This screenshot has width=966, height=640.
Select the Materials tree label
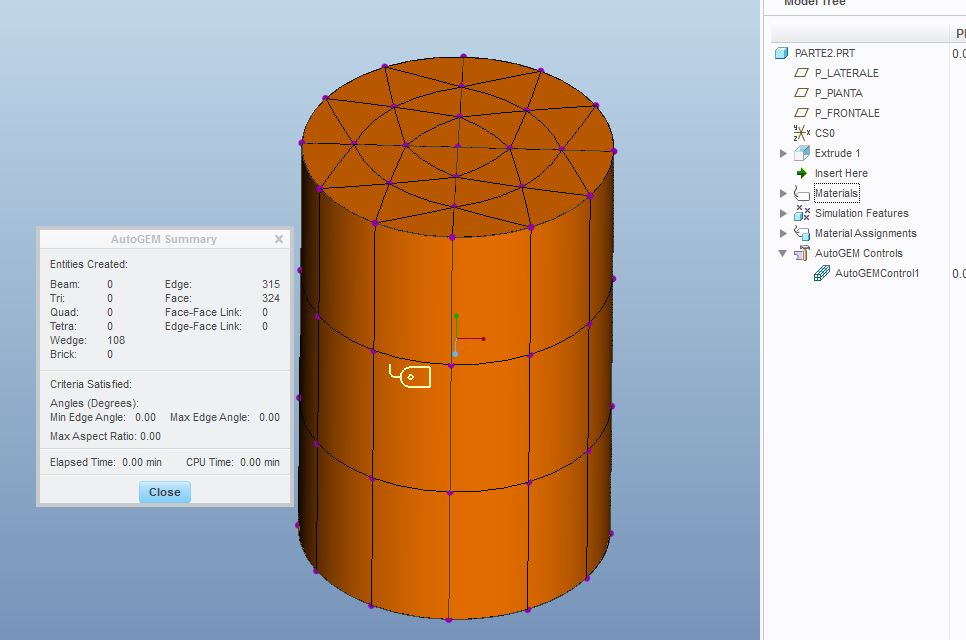click(x=836, y=193)
